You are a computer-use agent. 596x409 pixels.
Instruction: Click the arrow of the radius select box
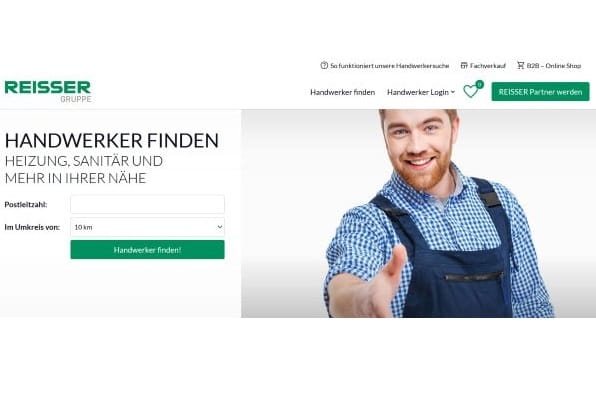(x=220, y=227)
